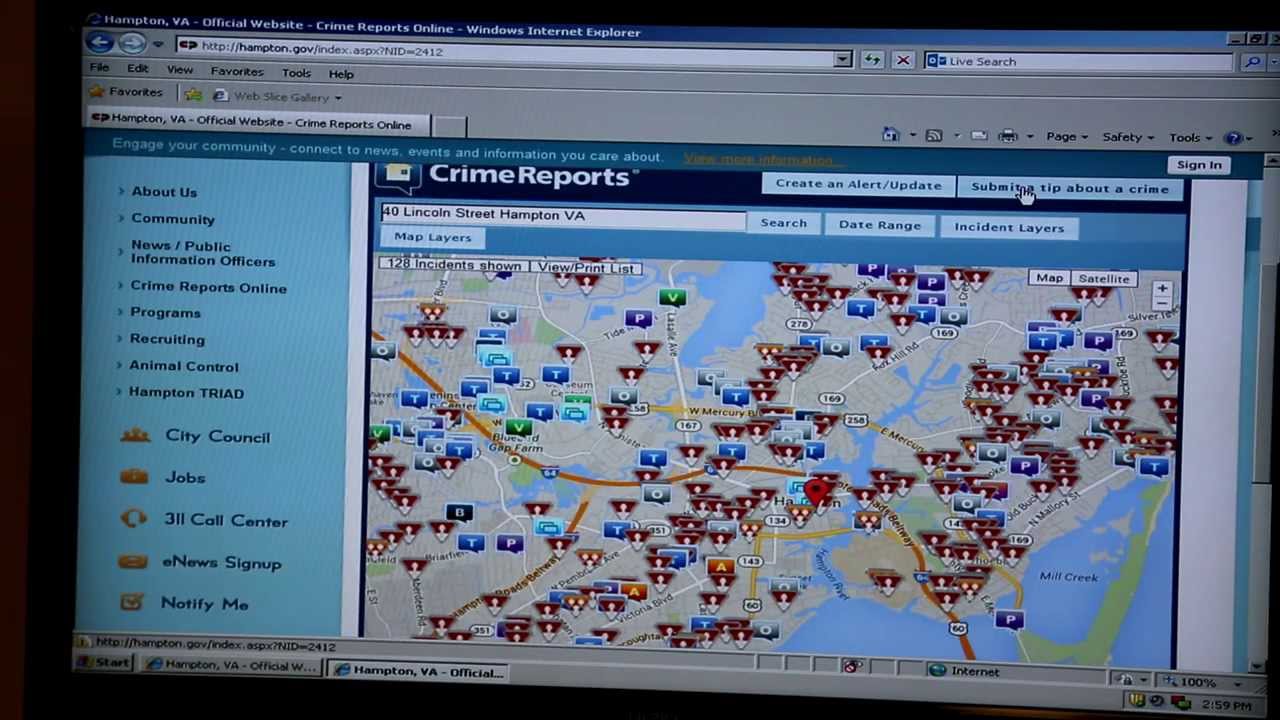Click the browser Back arrow button

coord(99,43)
